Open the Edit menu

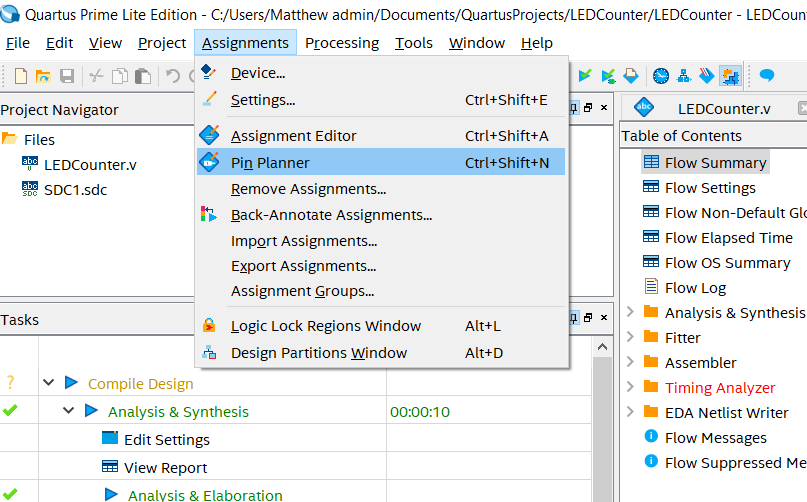60,43
